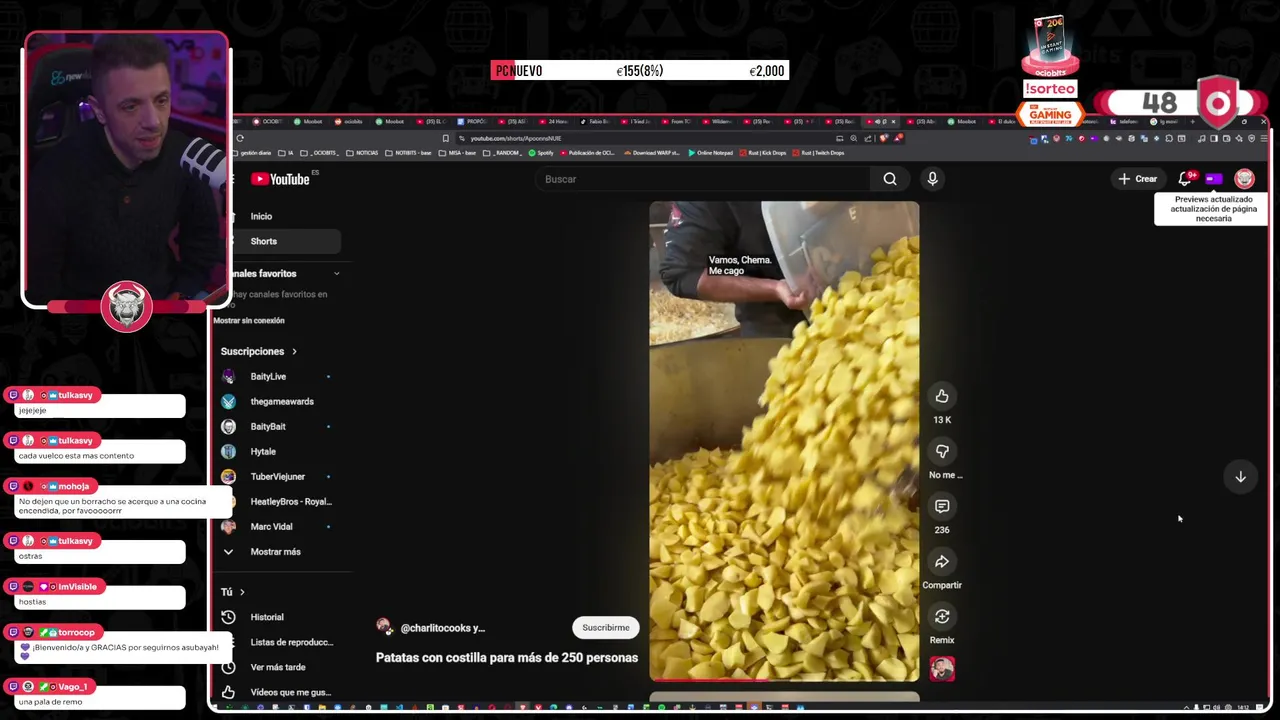The width and height of the screenshot is (1280, 720).
Task: Open Brave Rewards triangle icon
Action: point(898,138)
